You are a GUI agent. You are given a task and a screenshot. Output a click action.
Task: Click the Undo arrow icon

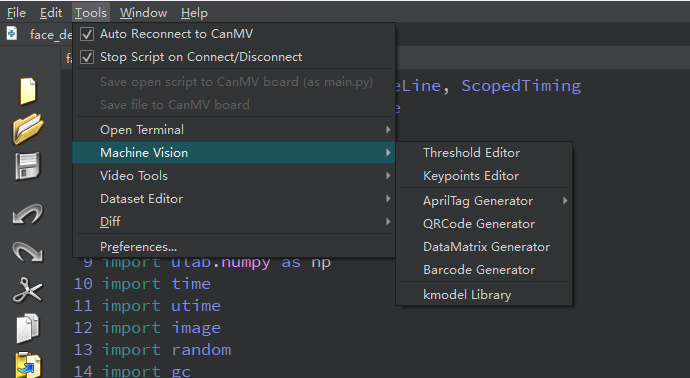tap(28, 214)
